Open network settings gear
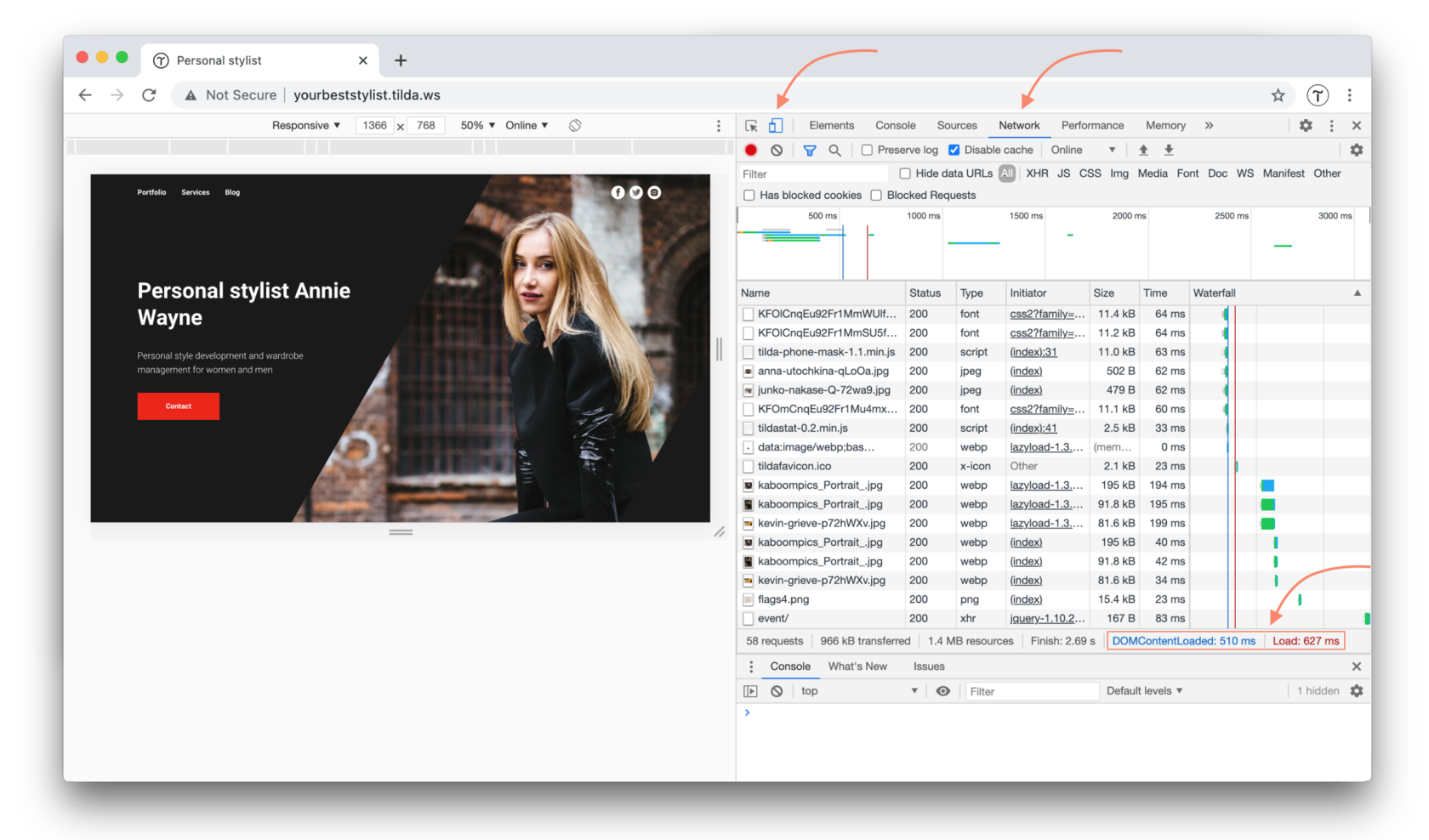 point(1357,150)
